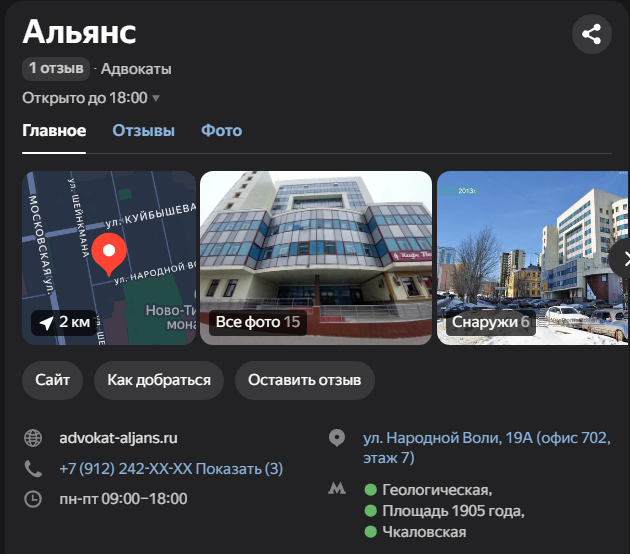The height and width of the screenshot is (554, 630).
Task: Open the Фото tab
Action: (x=221, y=131)
